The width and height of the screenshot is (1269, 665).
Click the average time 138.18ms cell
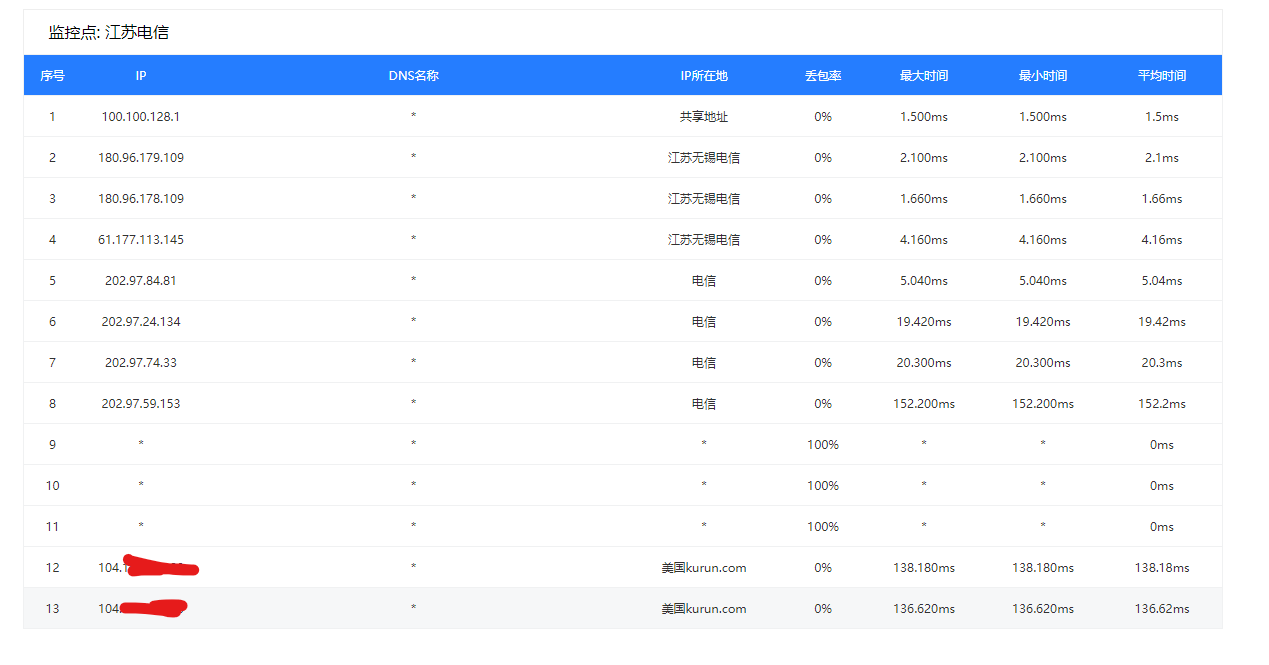[x=1162, y=568]
